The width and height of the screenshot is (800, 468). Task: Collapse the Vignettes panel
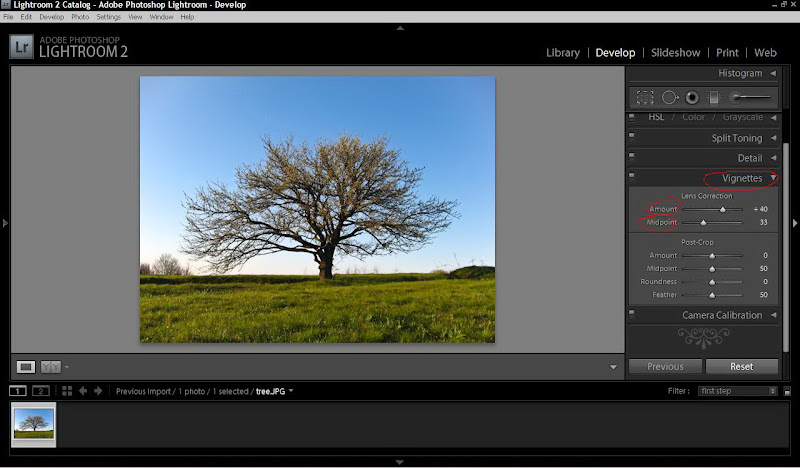(x=773, y=178)
